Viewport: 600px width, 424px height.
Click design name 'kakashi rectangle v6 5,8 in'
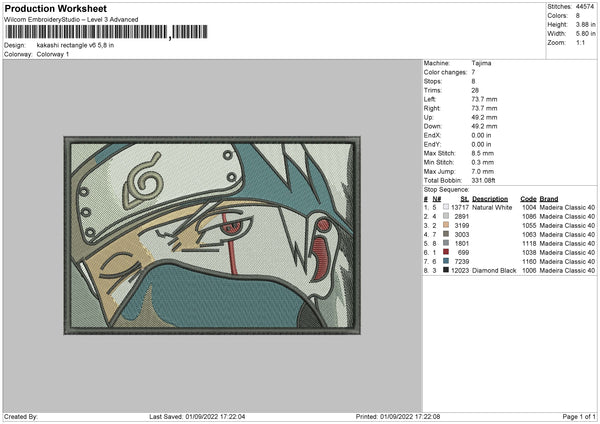pyautogui.click(x=75, y=45)
